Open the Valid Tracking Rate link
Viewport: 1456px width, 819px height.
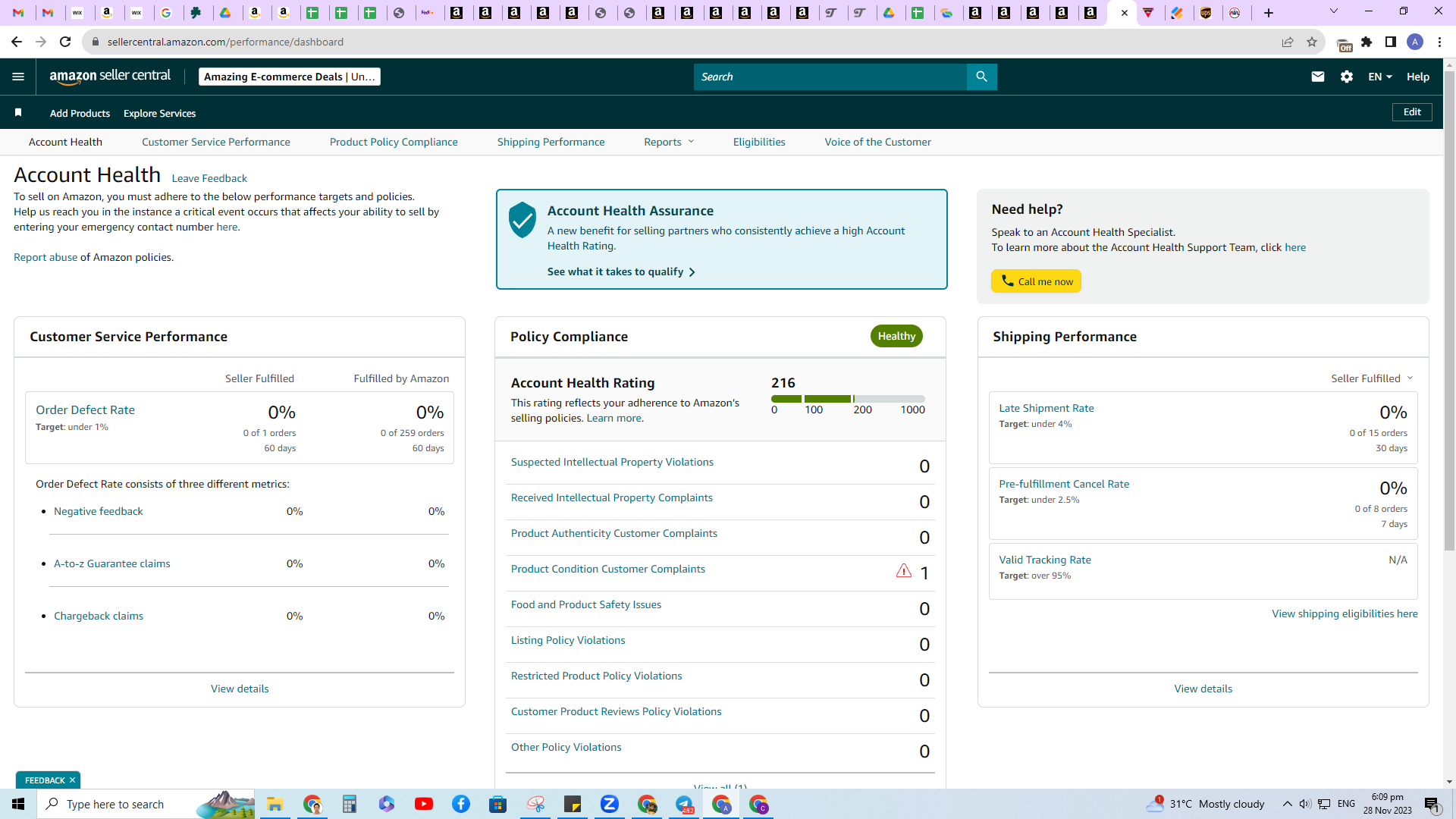point(1045,560)
